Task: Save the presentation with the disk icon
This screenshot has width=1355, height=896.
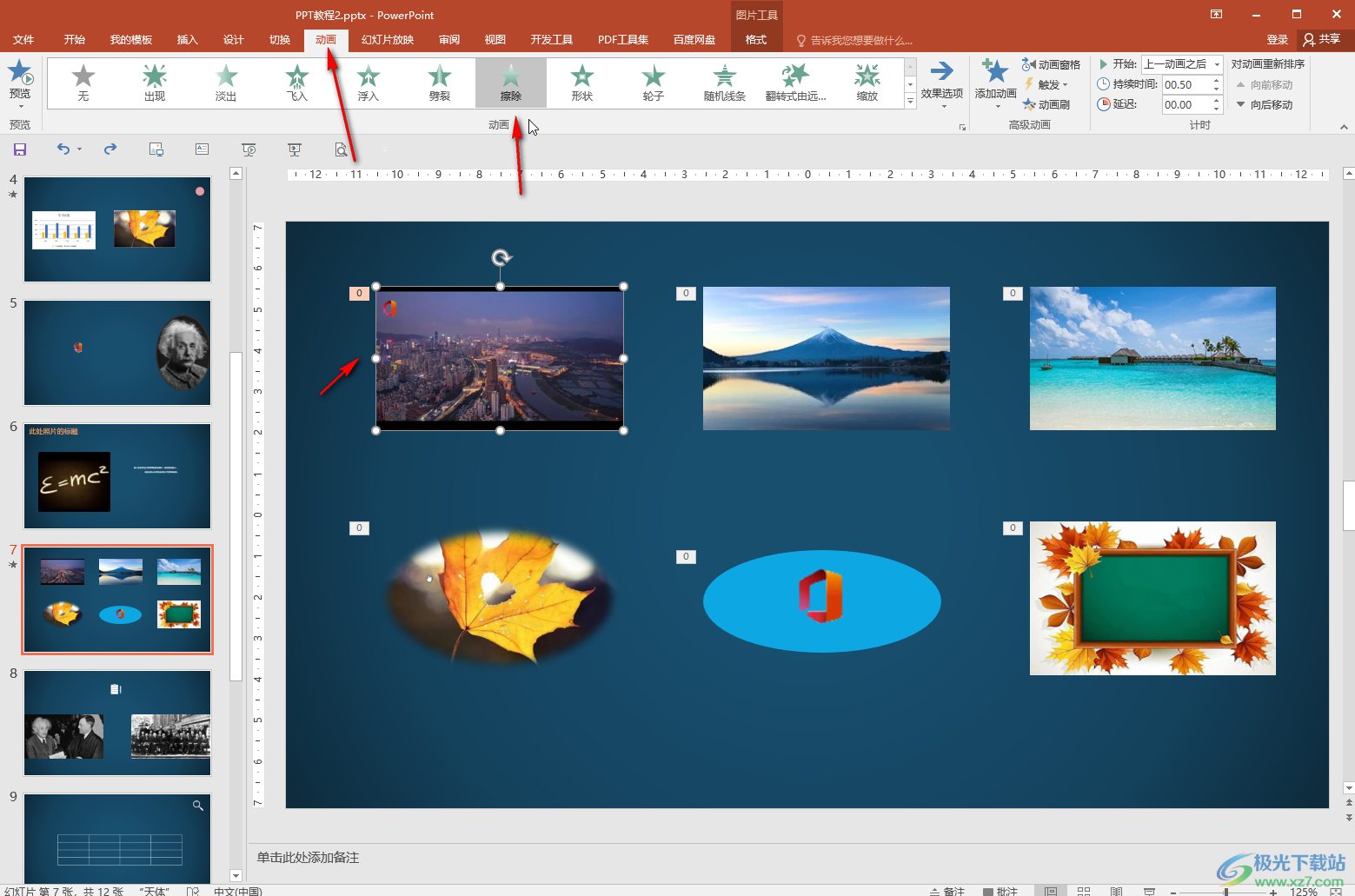Action: (x=20, y=149)
